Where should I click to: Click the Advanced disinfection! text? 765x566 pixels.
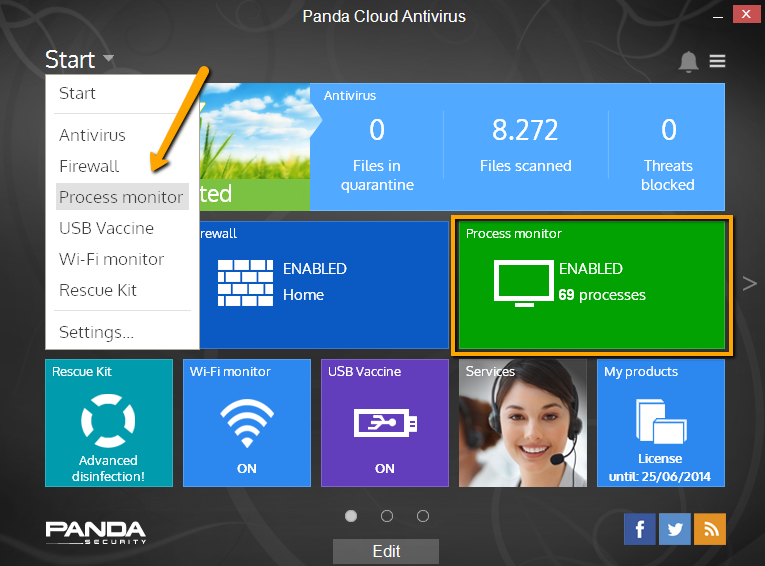click(108, 468)
